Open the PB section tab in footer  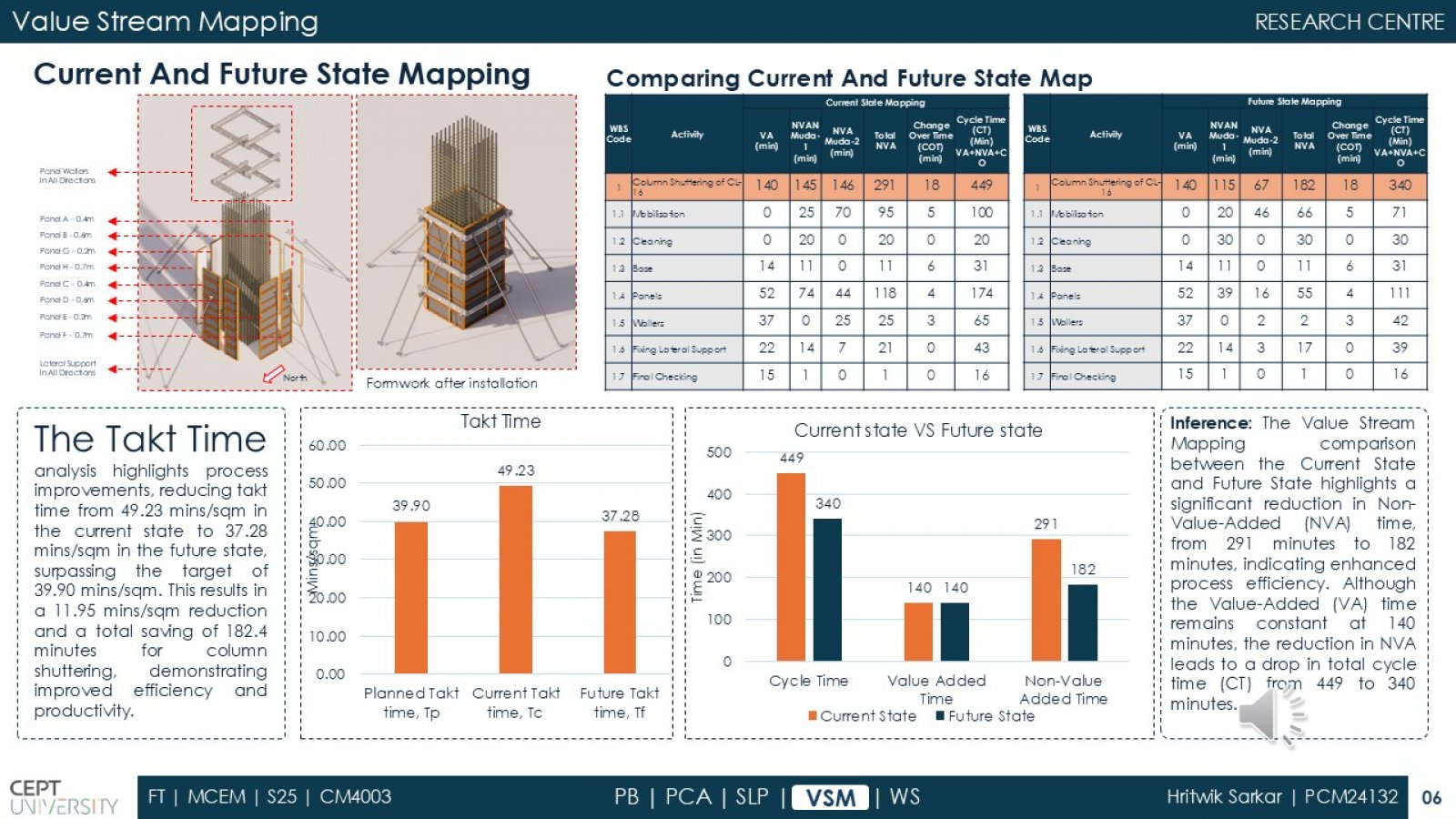click(x=626, y=797)
